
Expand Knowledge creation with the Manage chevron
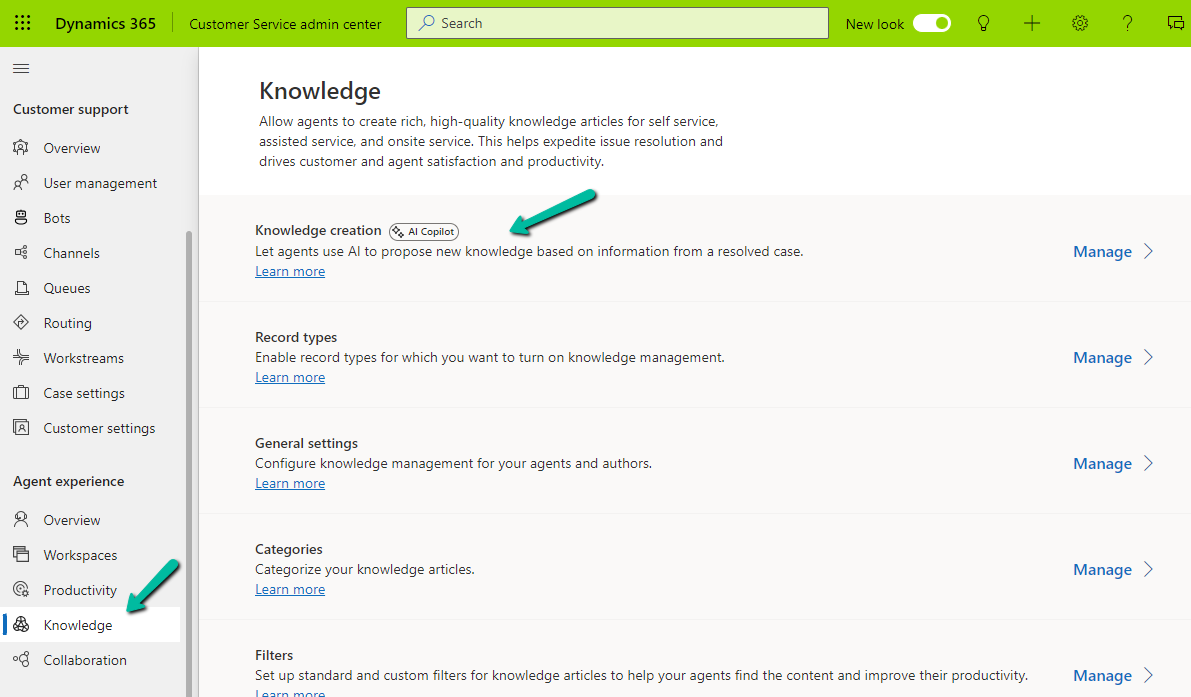(x=1148, y=252)
